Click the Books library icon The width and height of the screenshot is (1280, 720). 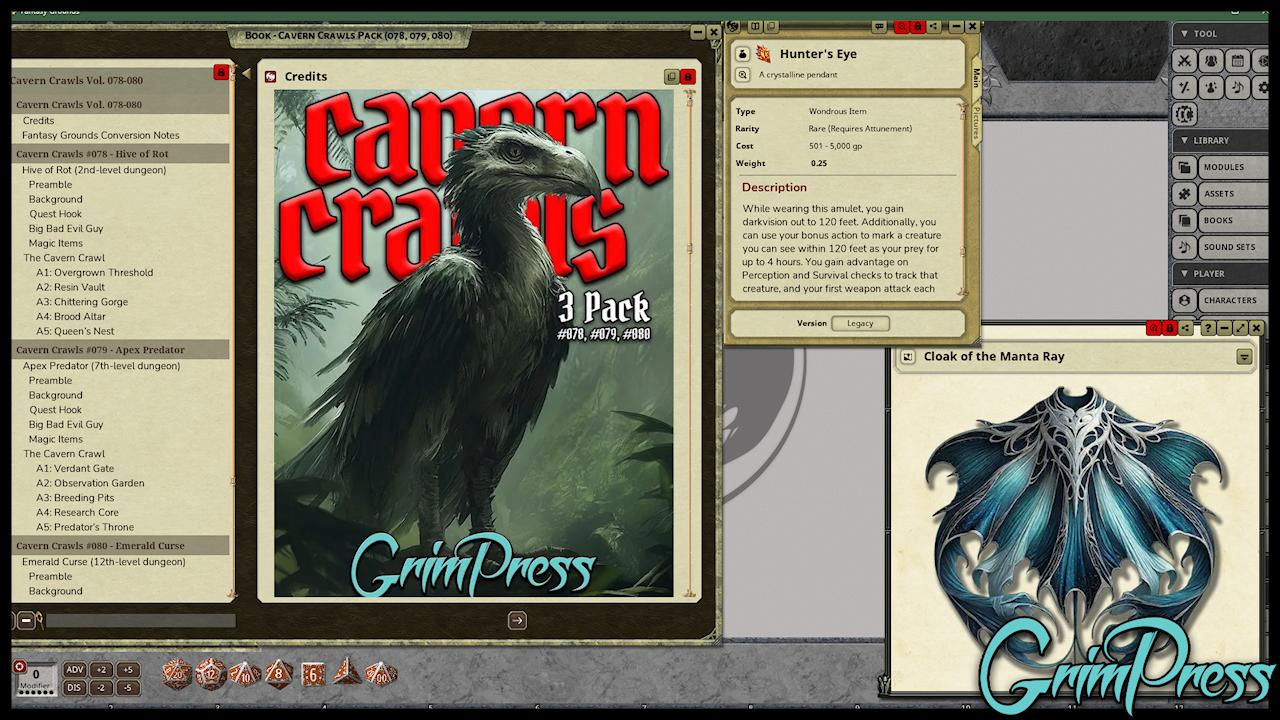click(1185, 220)
